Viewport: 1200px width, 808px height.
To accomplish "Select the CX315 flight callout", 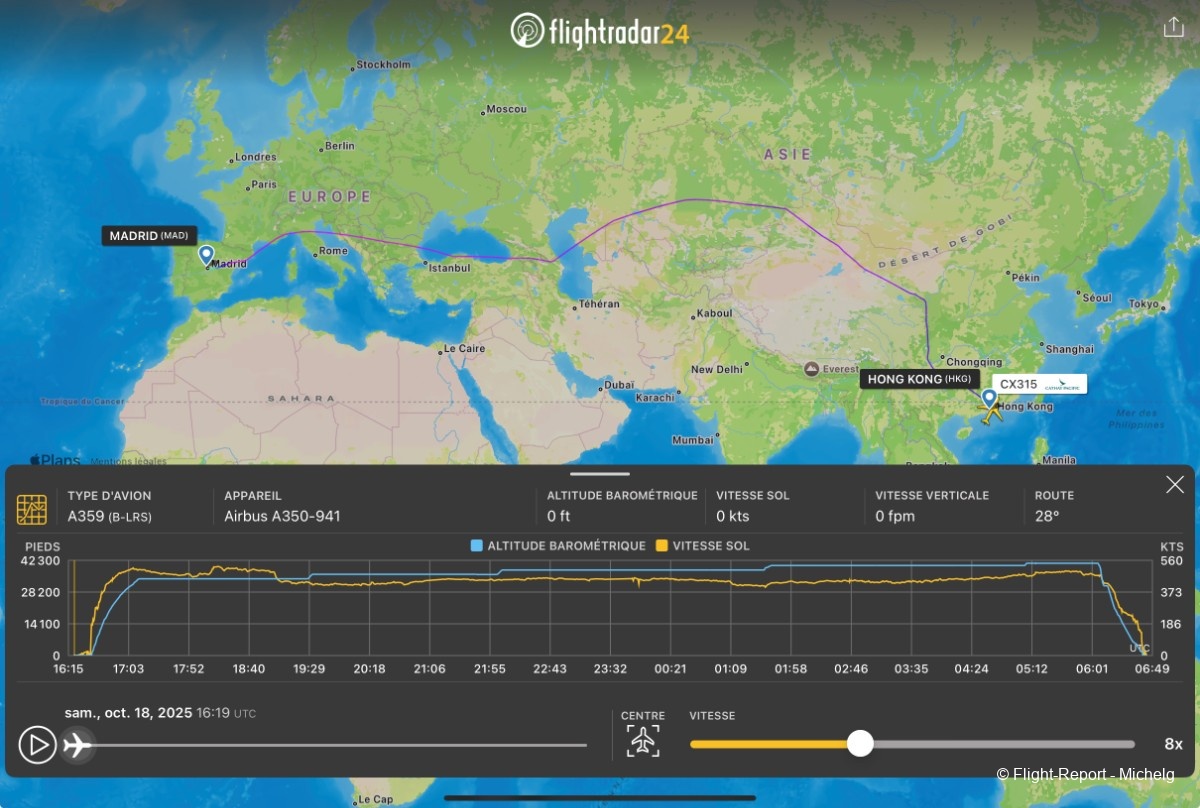I will tap(1040, 384).
